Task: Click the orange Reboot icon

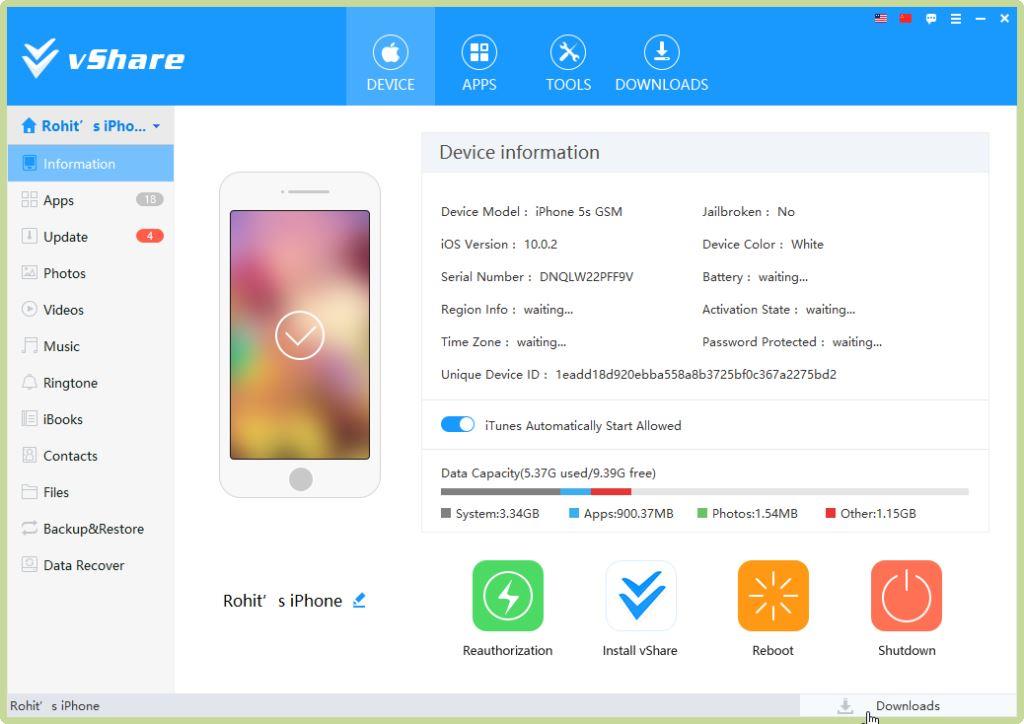Action: [x=773, y=595]
